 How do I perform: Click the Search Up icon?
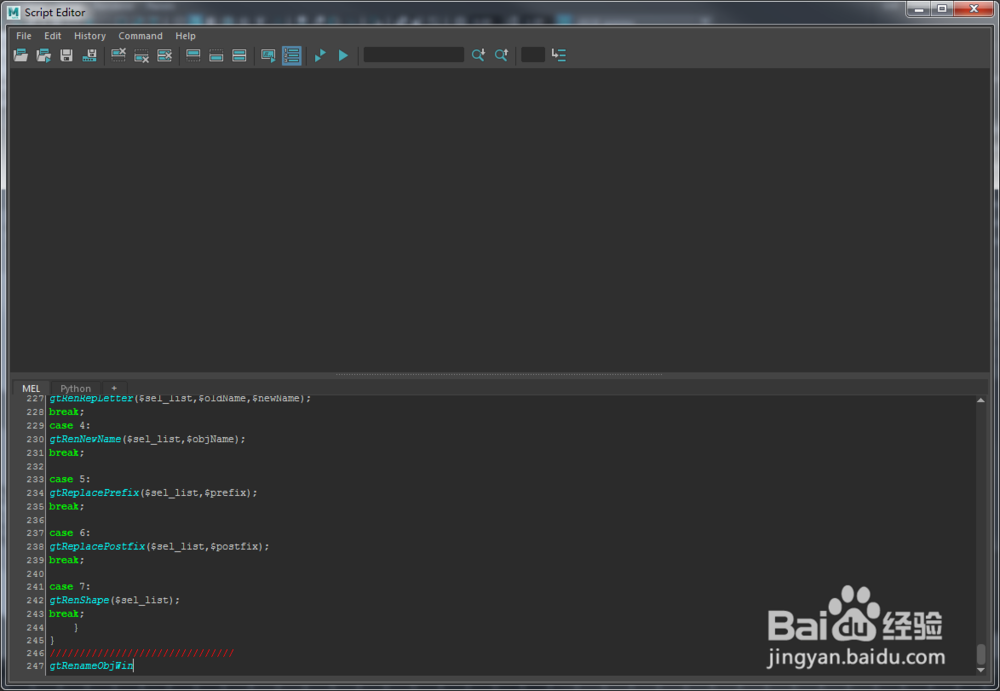(501, 56)
